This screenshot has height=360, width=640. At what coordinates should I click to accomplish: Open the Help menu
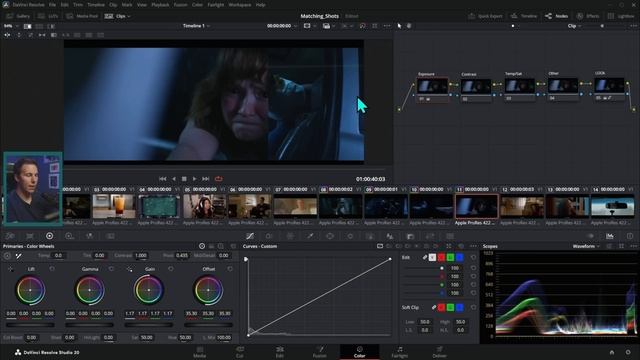coord(260,5)
